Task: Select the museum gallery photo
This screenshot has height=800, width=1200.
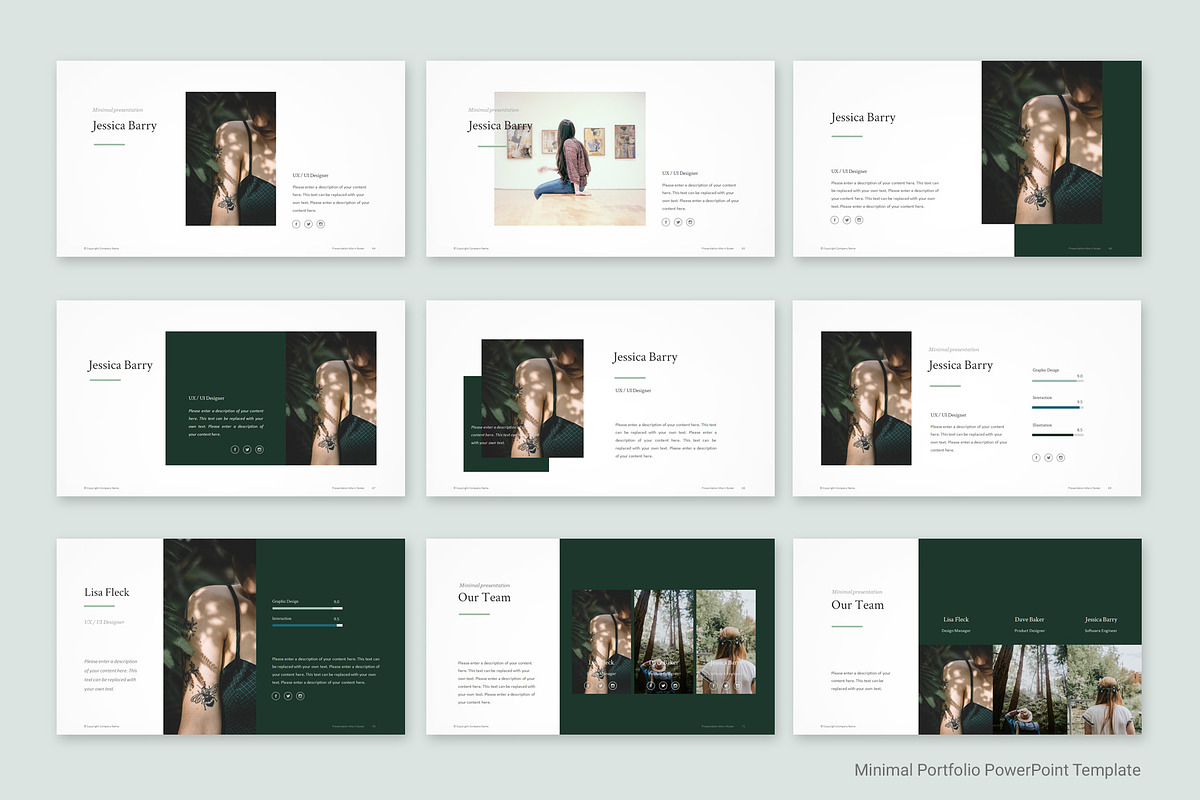Action: [569, 158]
